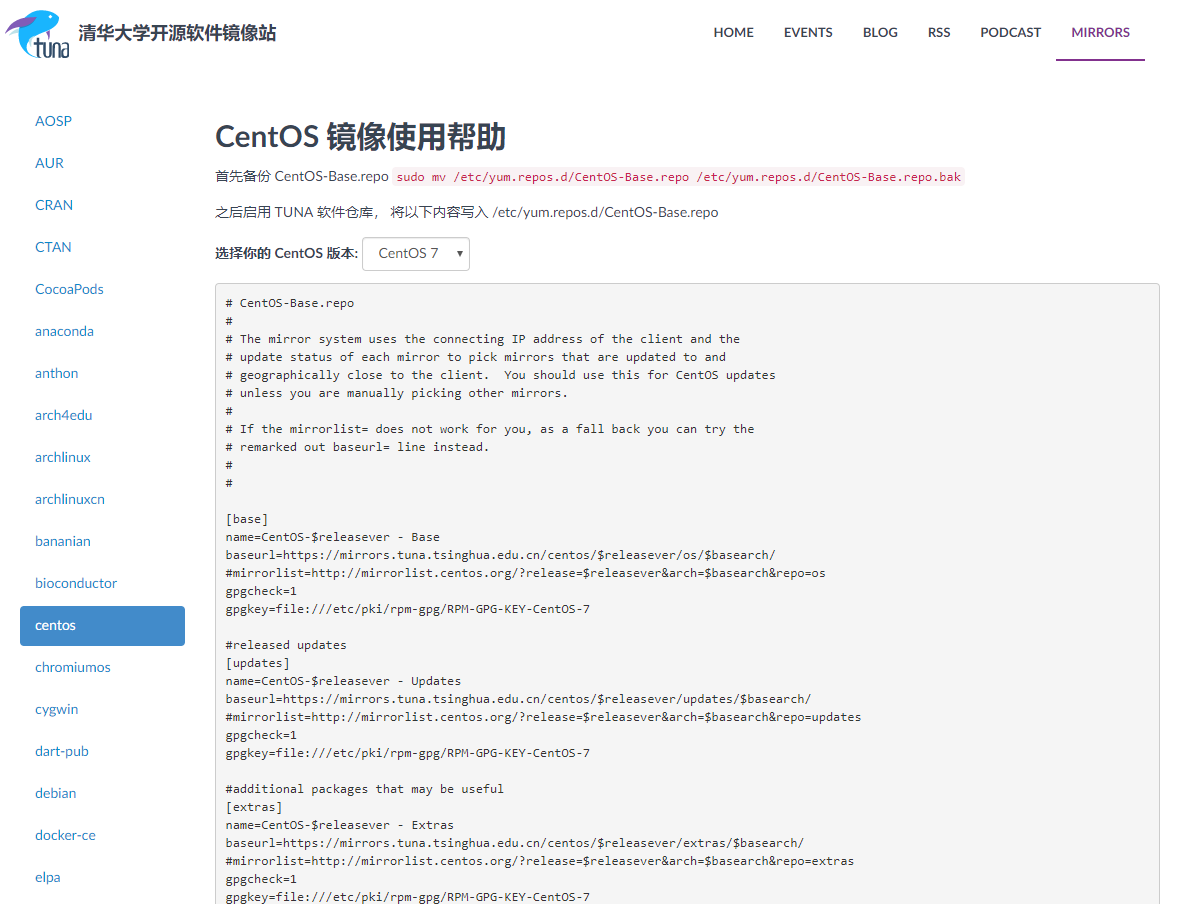Viewport: 1188px width, 904px height.
Task: Open the CentOS version dropdown
Action: [416, 254]
